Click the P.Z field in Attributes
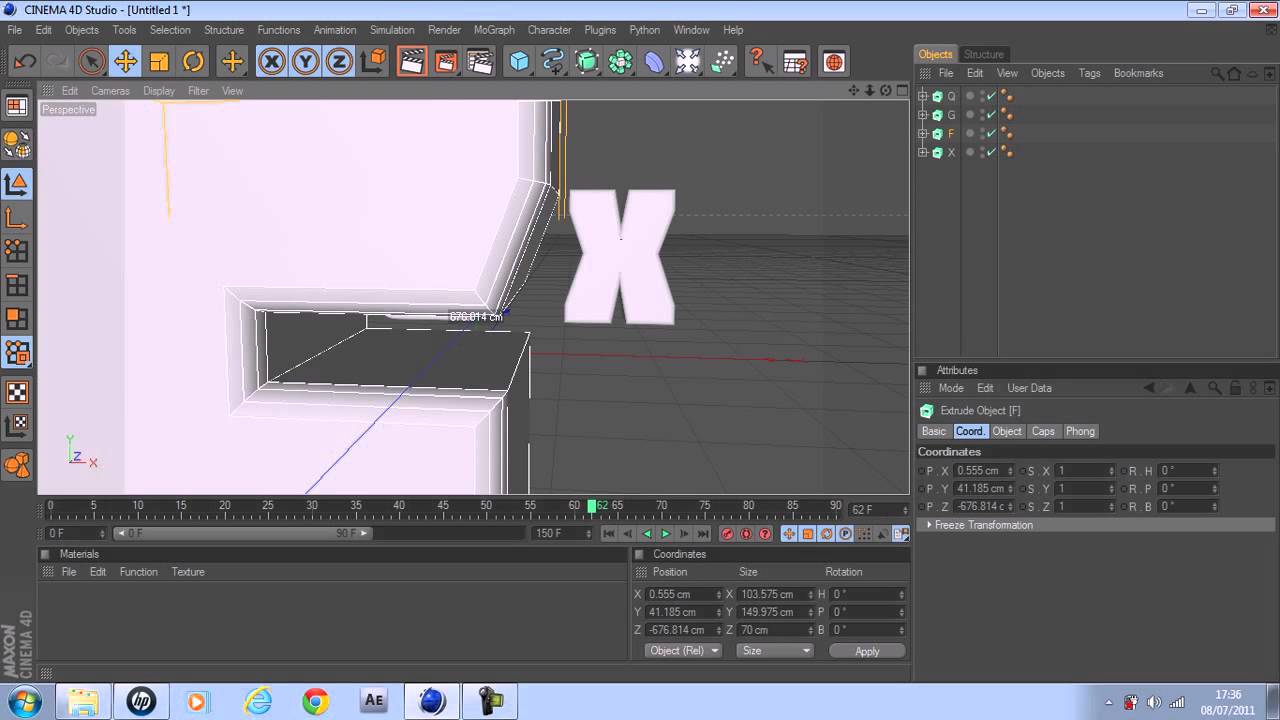 point(984,507)
